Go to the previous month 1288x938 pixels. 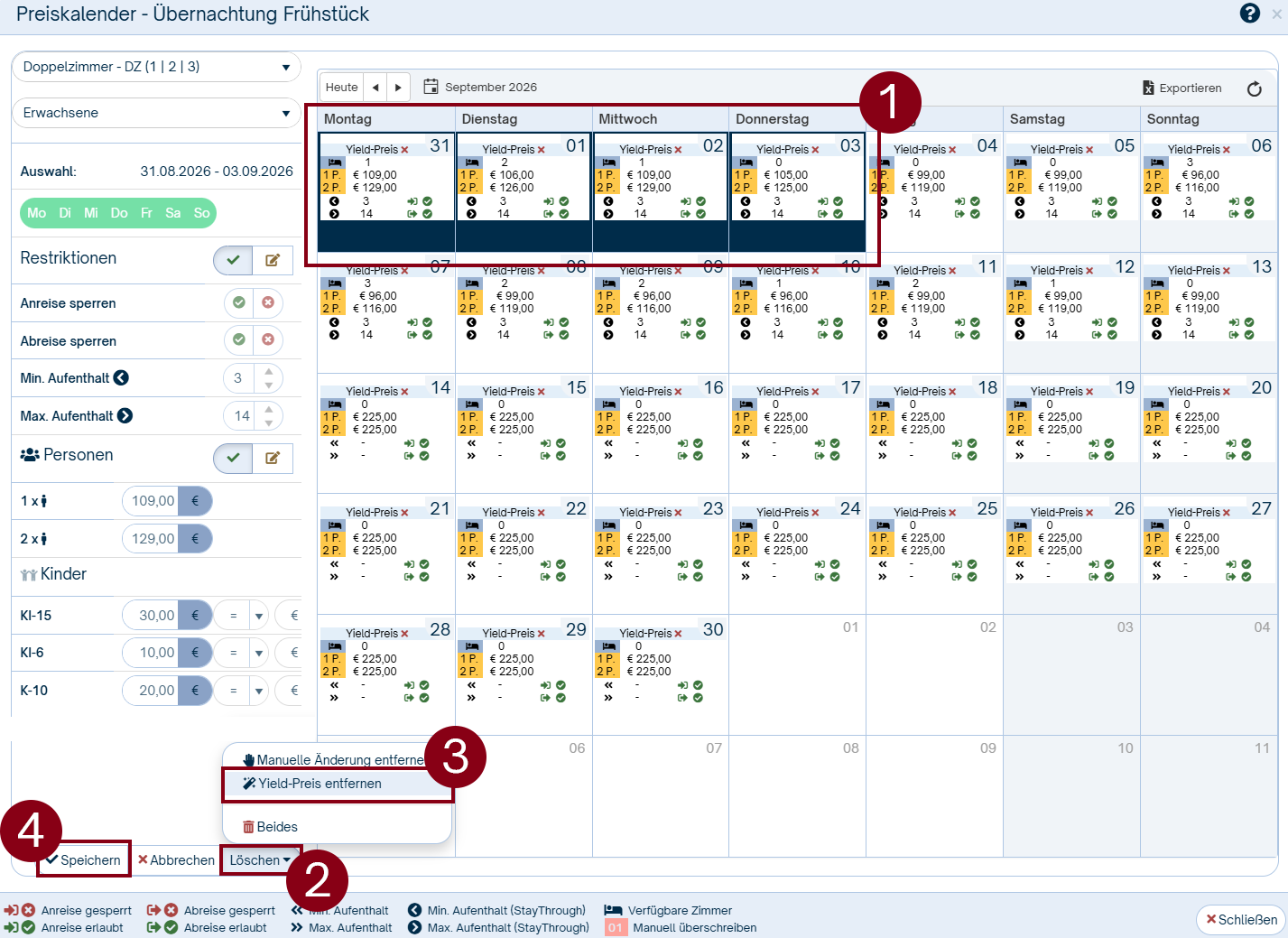pos(375,88)
